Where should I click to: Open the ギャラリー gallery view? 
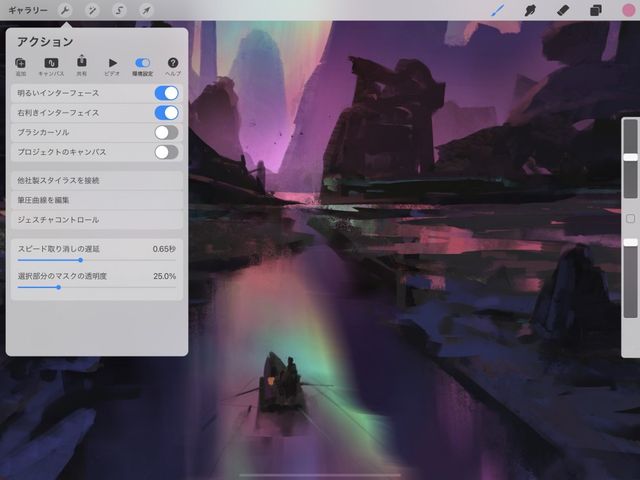tap(28, 10)
